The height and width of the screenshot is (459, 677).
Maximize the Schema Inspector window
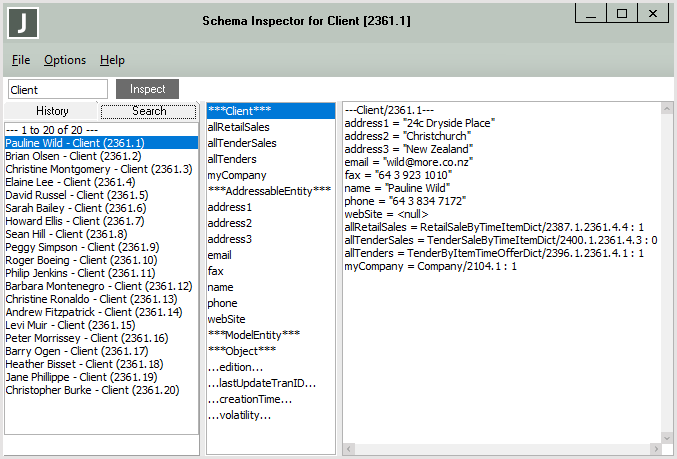[621, 14]
